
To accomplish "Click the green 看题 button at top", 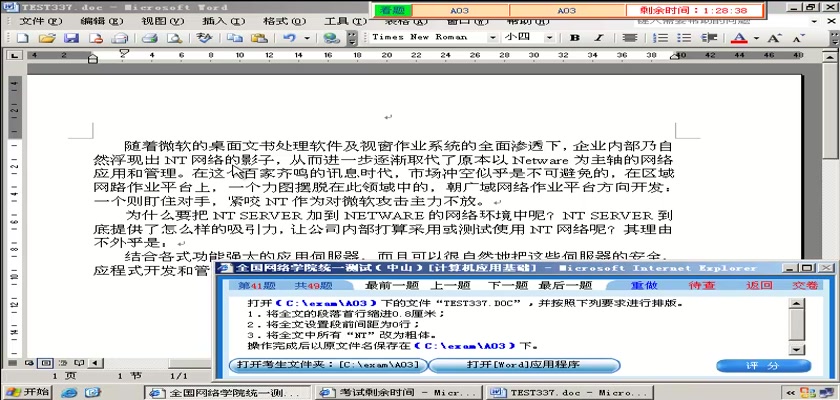I will [393, 10].
